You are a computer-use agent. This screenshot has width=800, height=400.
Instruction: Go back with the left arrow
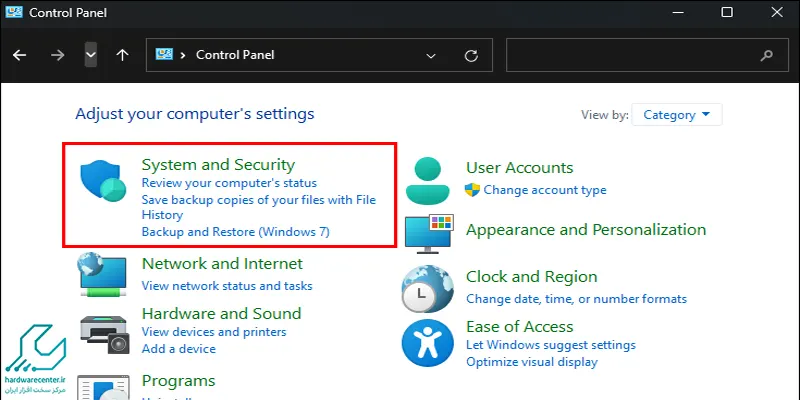click(19, 55)
